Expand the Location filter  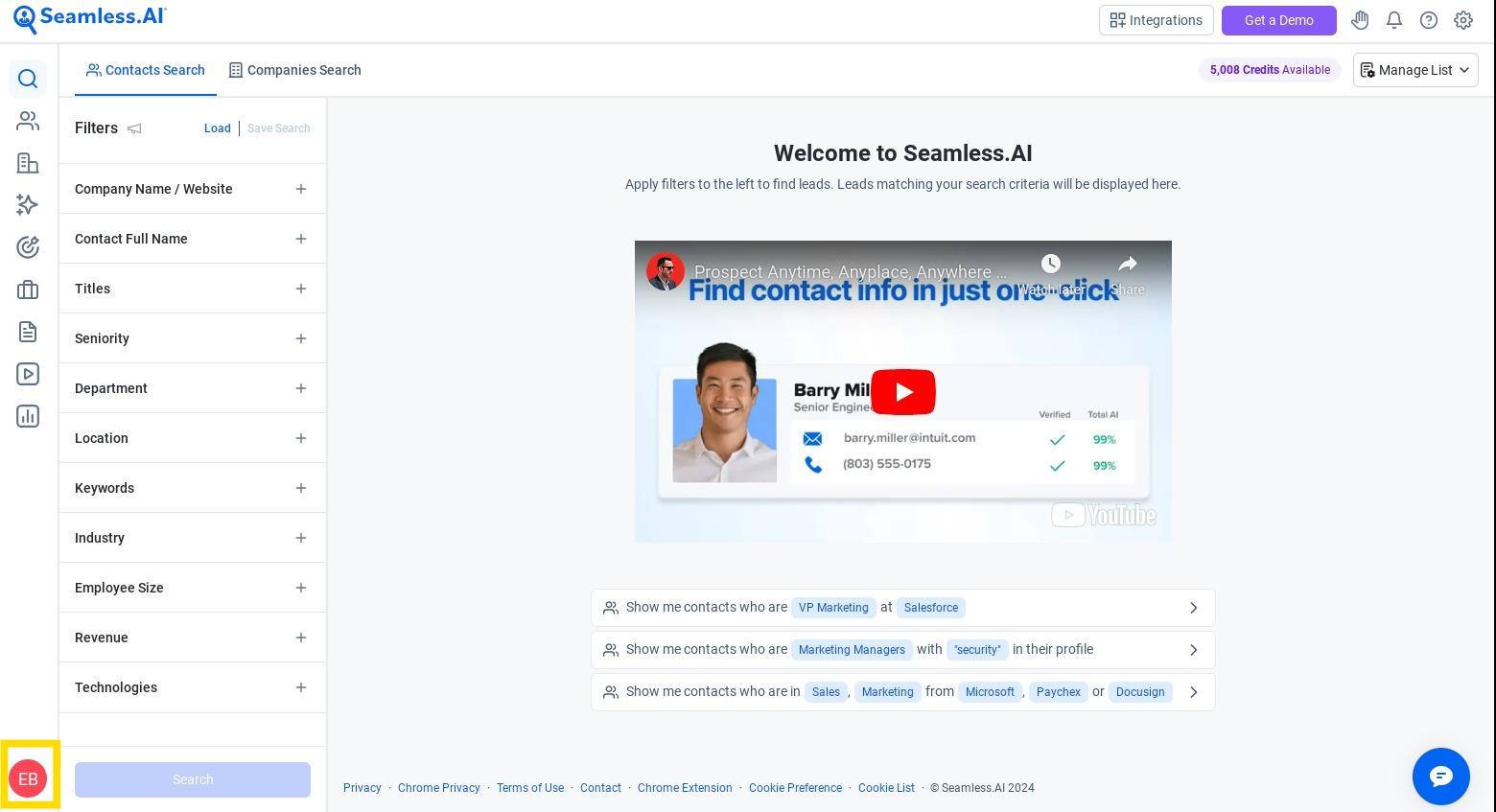[x=193, y=438]
